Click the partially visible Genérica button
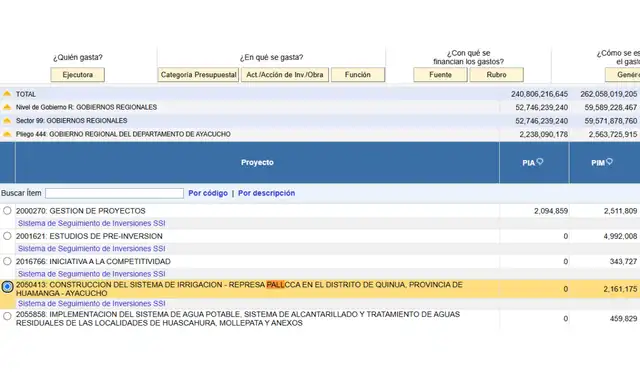Image resolution: width=640 pixels, height=376 pixels. point(622,75)
